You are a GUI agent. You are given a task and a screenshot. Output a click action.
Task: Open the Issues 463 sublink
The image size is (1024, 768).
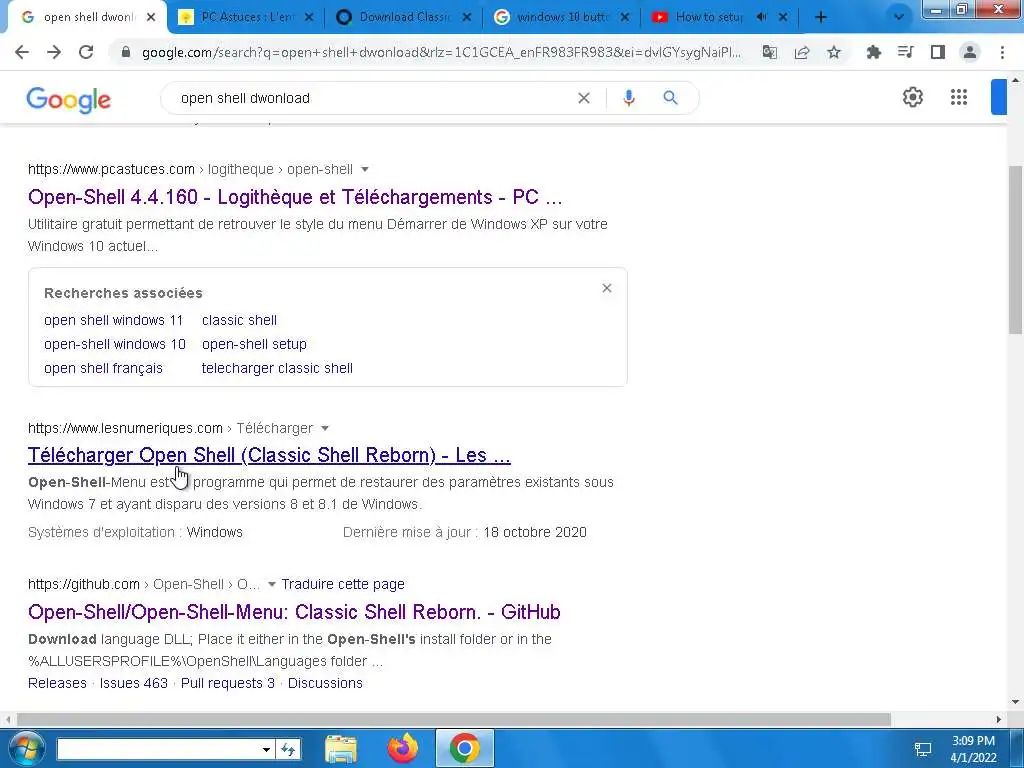pyautogui.click(x=133, y=683)
